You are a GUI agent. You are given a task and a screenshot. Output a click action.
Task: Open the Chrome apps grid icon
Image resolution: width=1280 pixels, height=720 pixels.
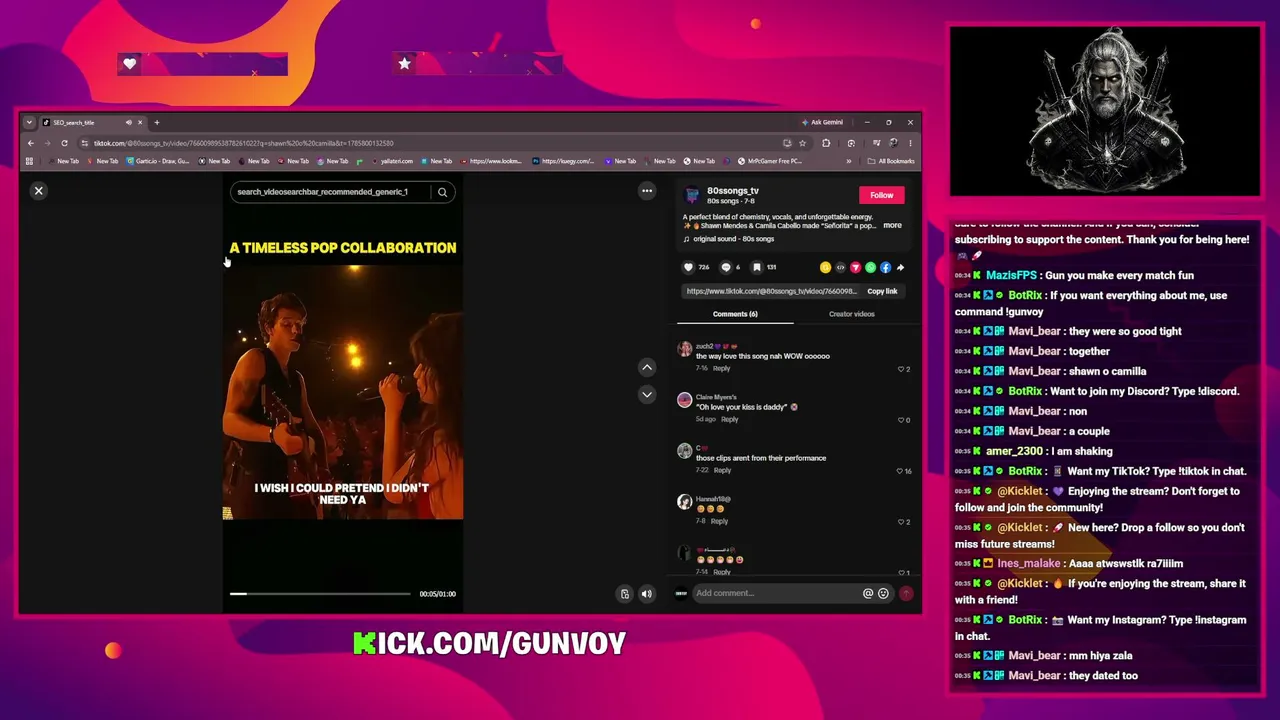(x=30, y=161)
